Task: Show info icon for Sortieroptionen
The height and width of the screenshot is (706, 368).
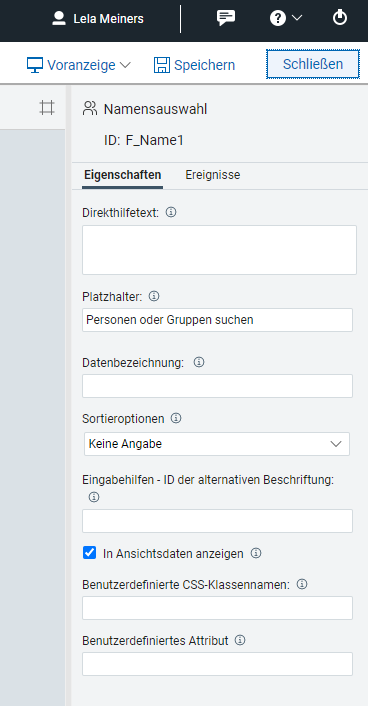Action: 176,418
